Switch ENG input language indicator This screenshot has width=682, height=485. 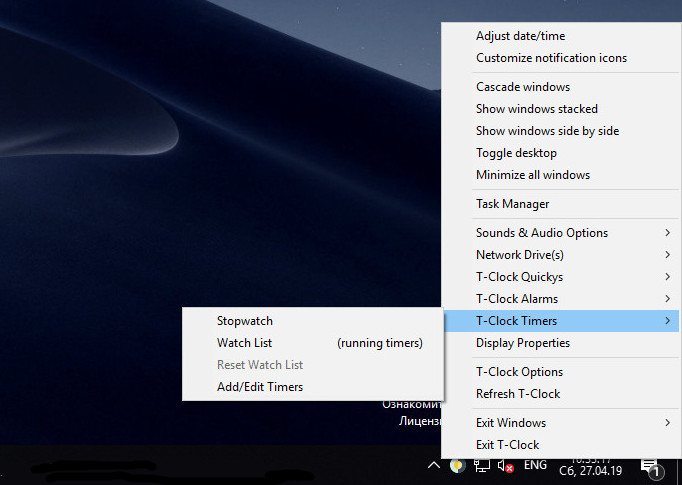(x=535, y=465)
